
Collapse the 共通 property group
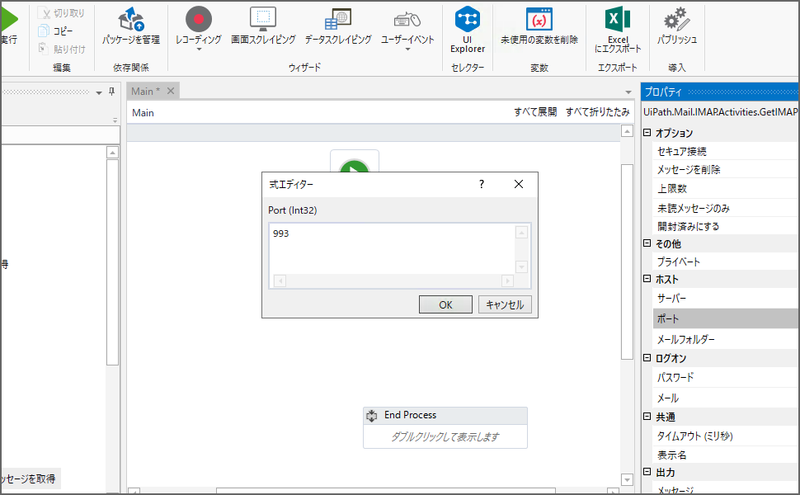[647, 416]
